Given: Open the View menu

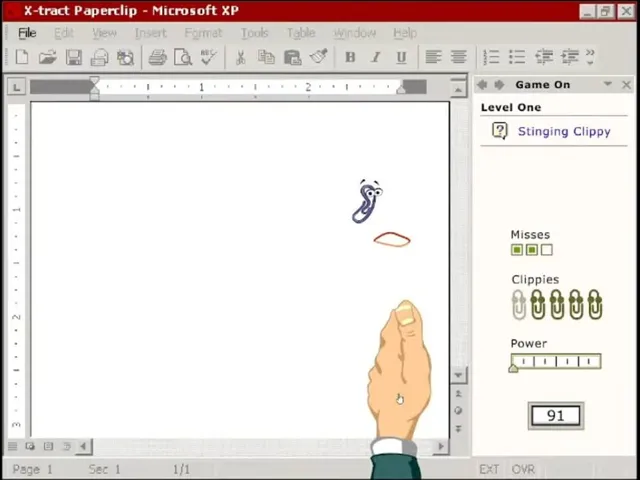Looking at the screenshot, I should coord(104,33).
